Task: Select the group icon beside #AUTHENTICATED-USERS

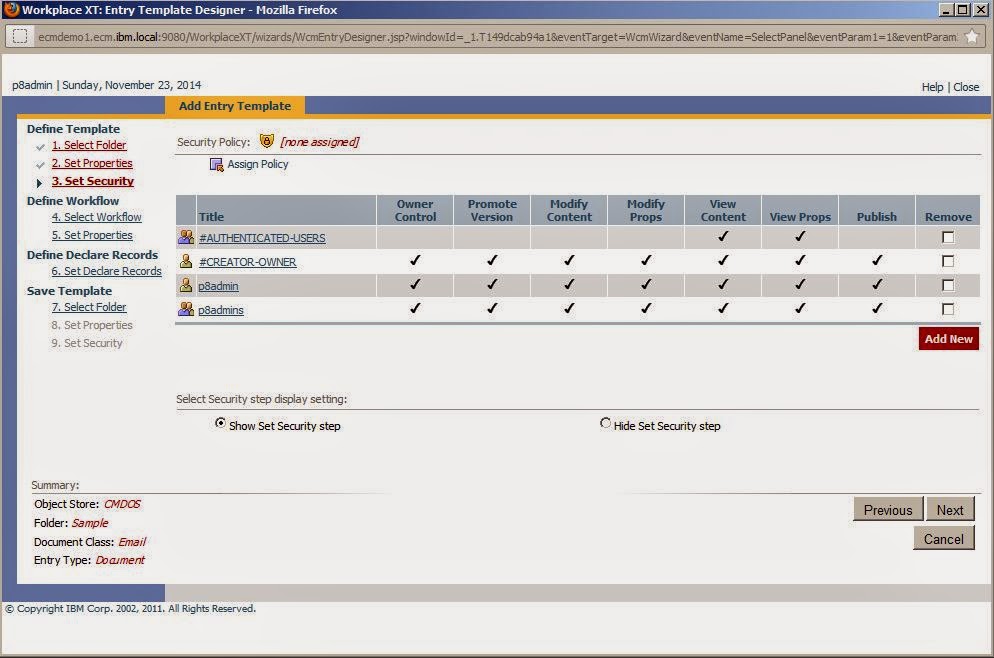Action: (x=185, y=237)
